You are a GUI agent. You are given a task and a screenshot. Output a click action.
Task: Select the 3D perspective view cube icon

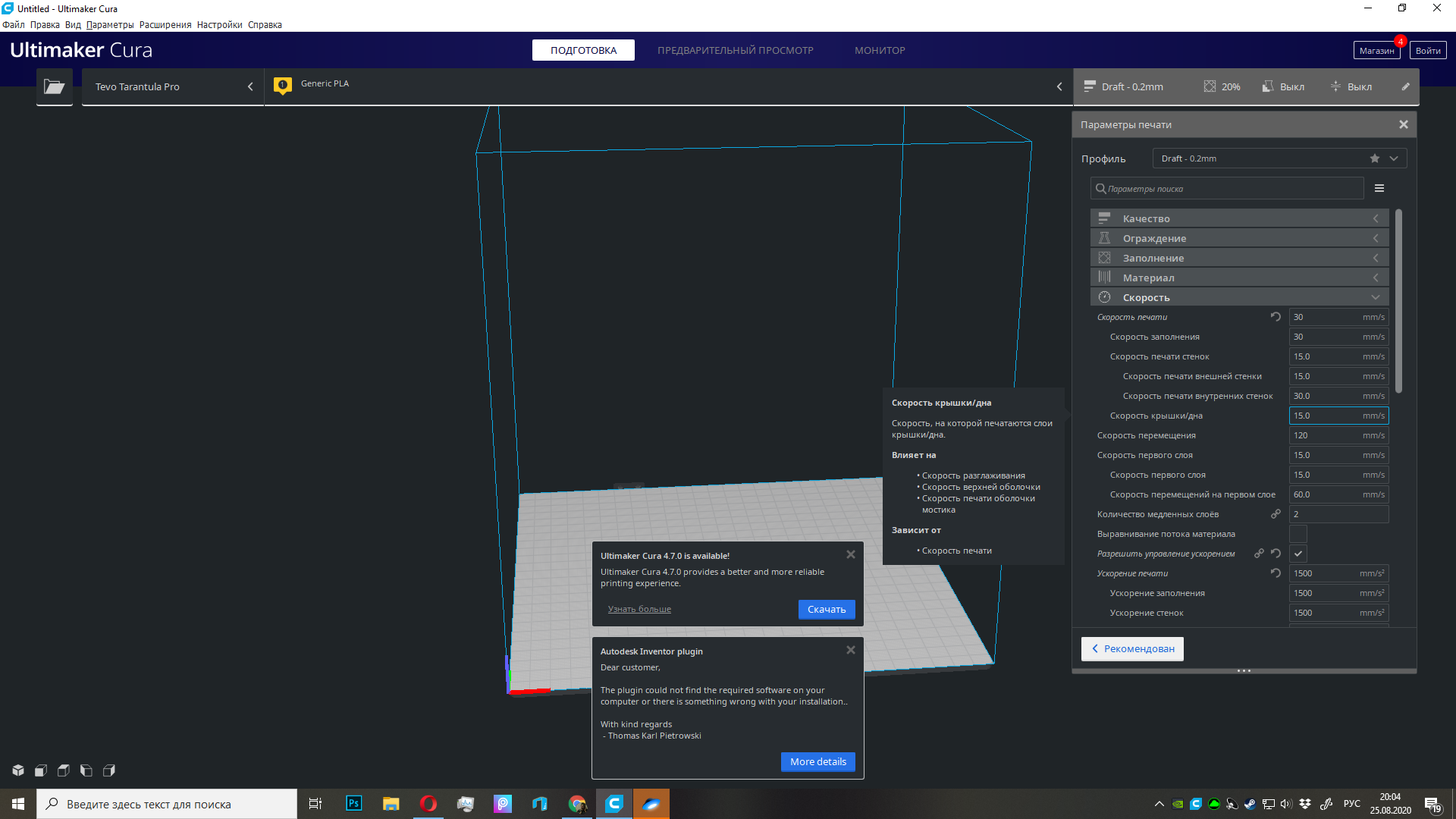pyautogui.click(x=18, y=770)
